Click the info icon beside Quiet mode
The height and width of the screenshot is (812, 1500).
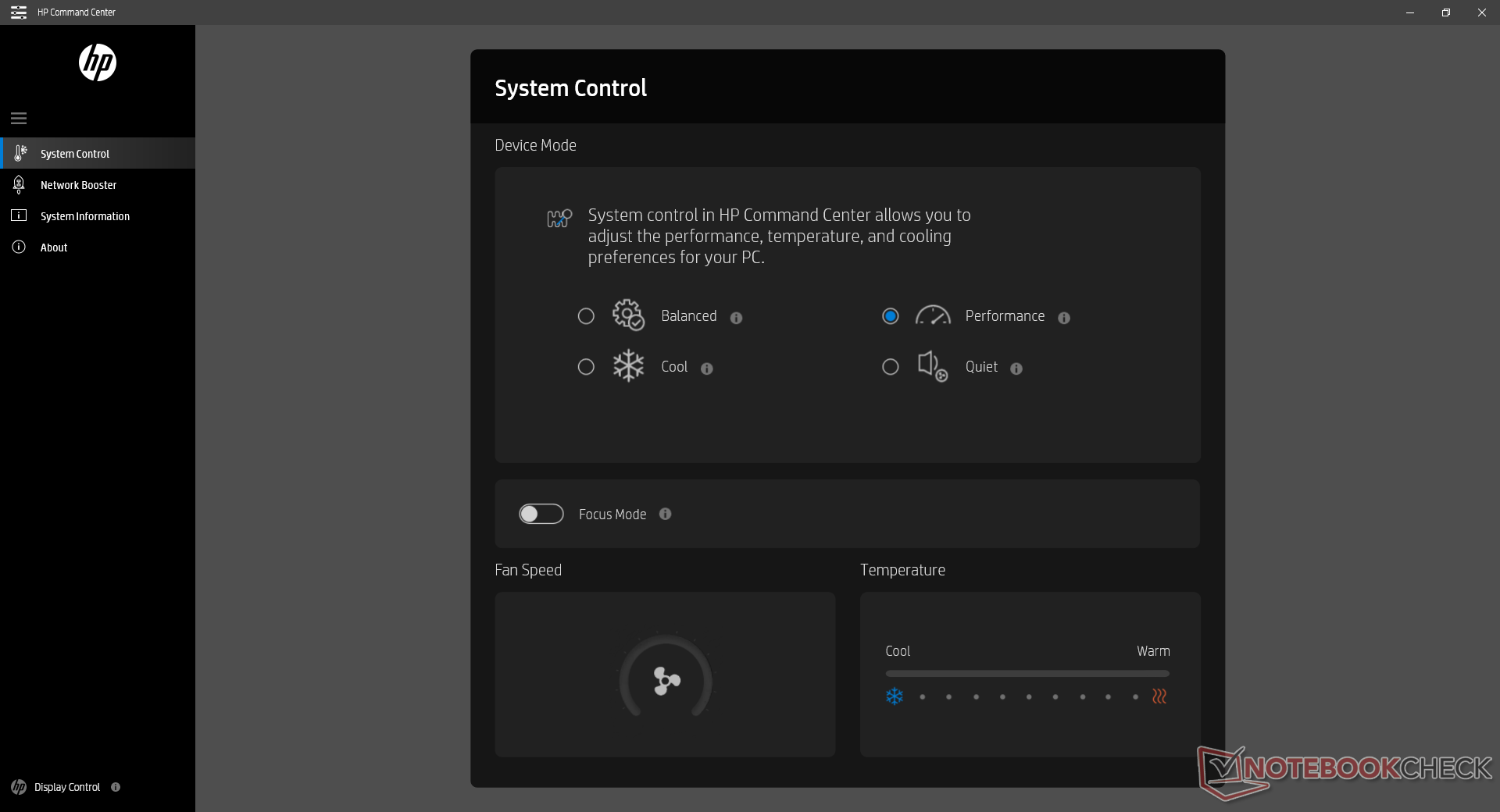click(1016, 369)
